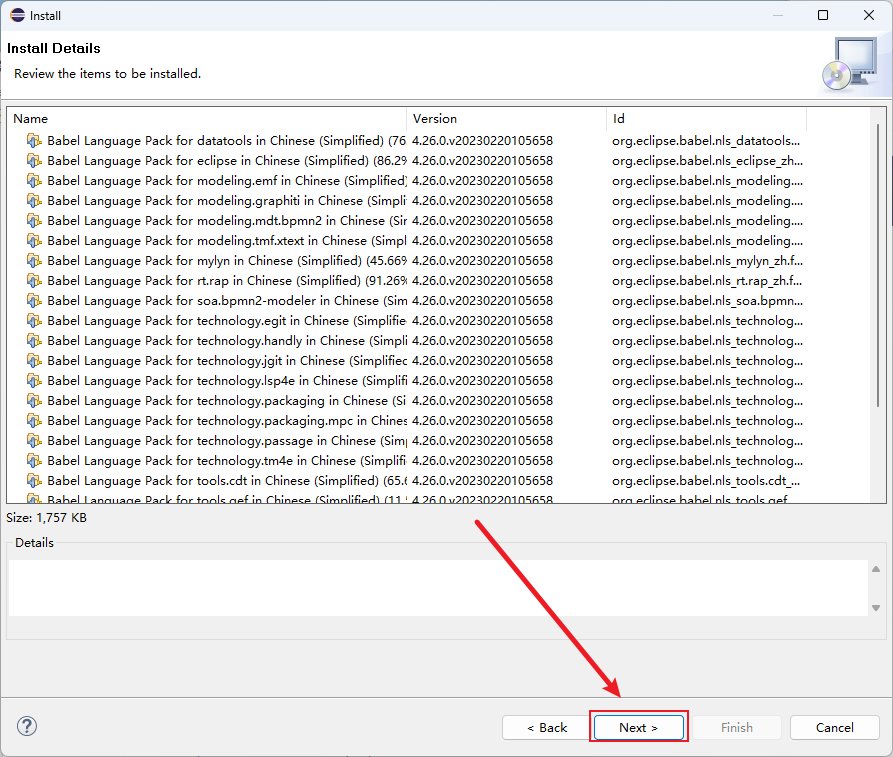The image size is (893, 757).
Task: Go to the next step with Next
Action: tap(638, 727)
